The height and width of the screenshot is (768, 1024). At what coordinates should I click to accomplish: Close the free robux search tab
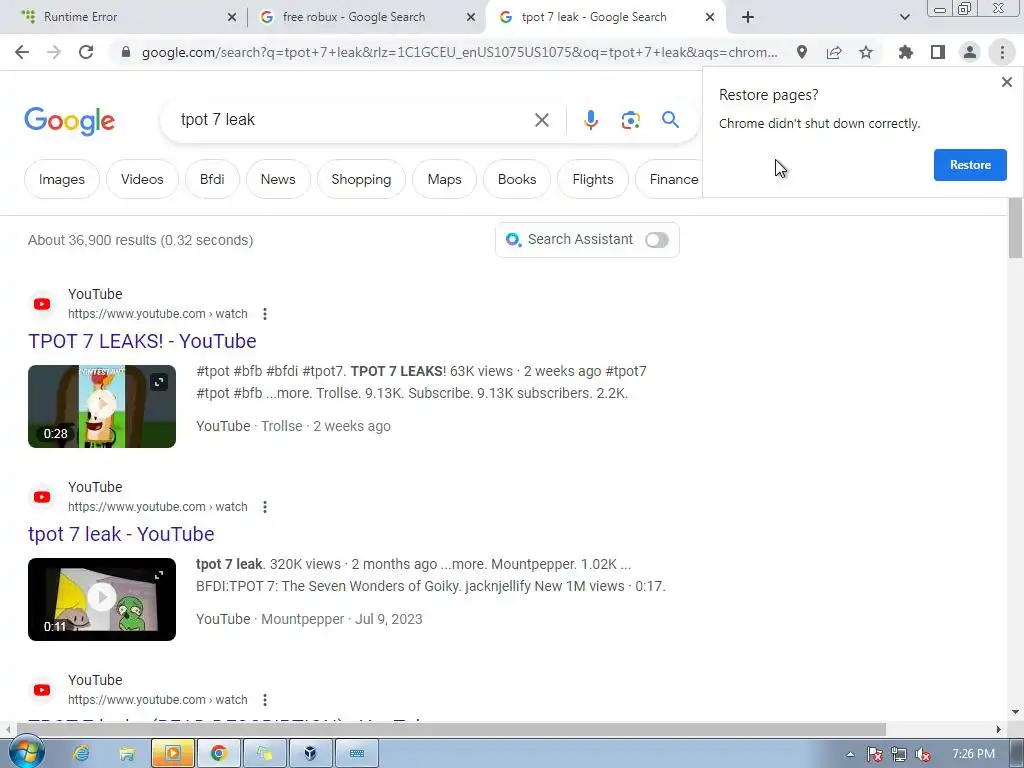click(471, 18)
